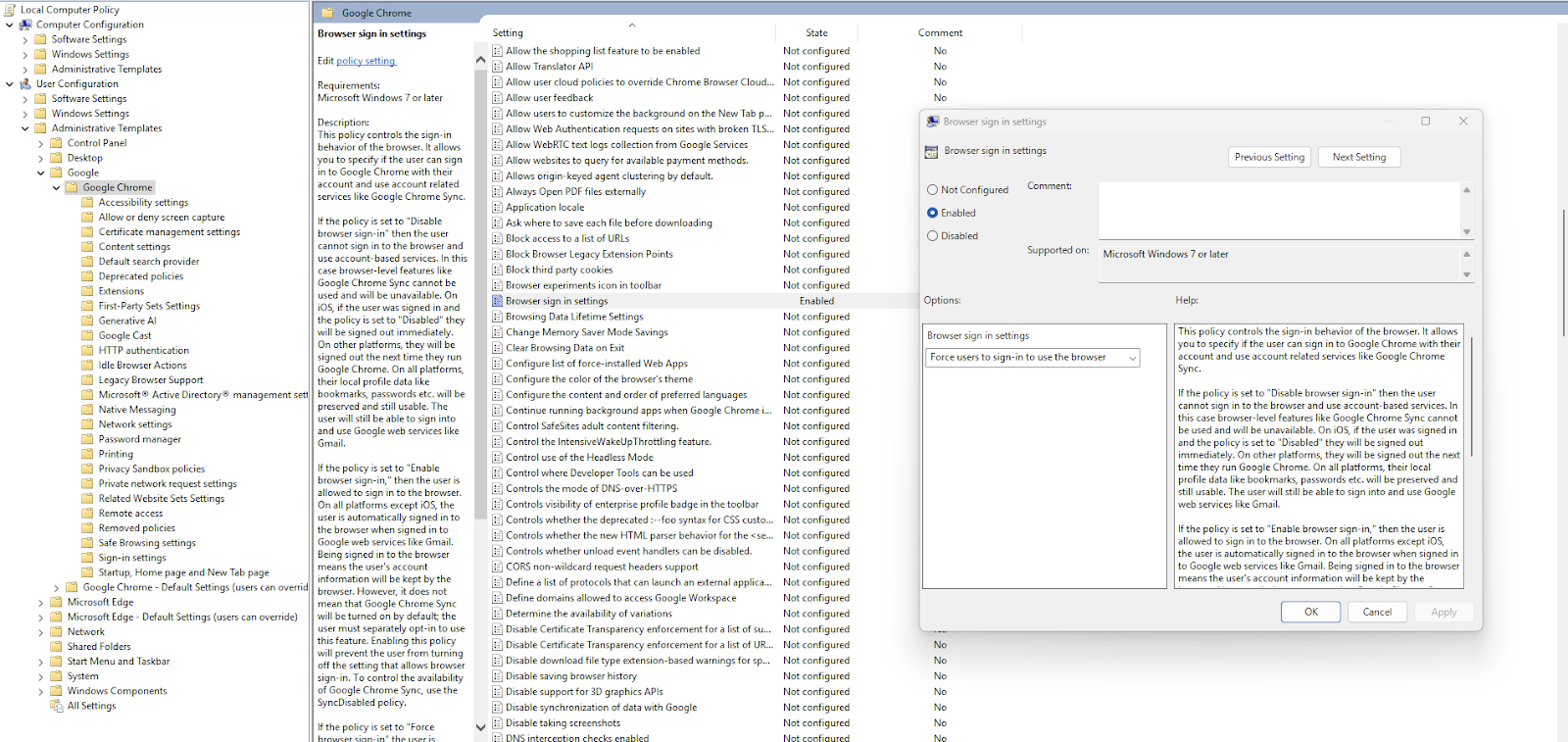This screenshot has width=1568, height=742.
Task: Select the Not Configured radio button
Action: point(932,190)
